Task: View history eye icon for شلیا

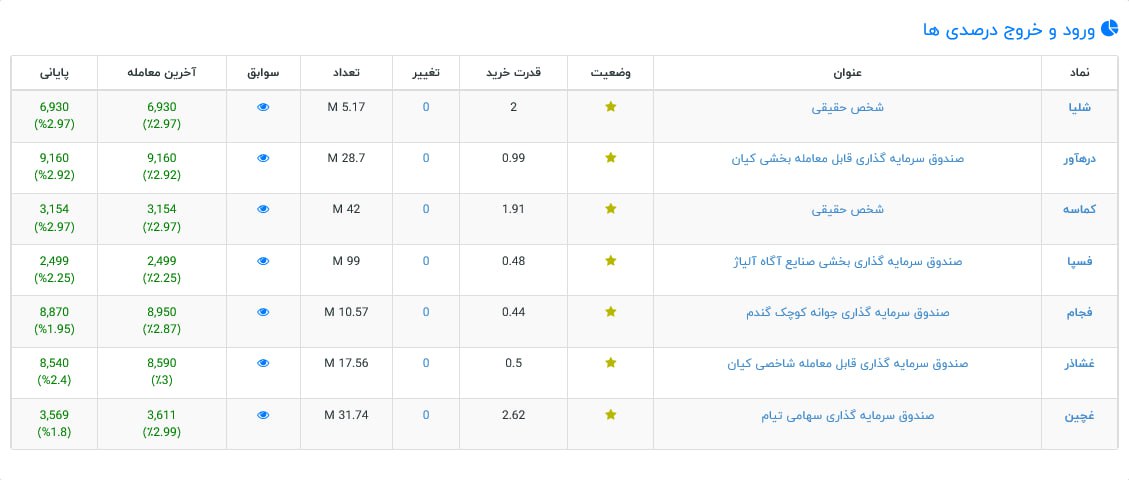Action: point(264,107)
